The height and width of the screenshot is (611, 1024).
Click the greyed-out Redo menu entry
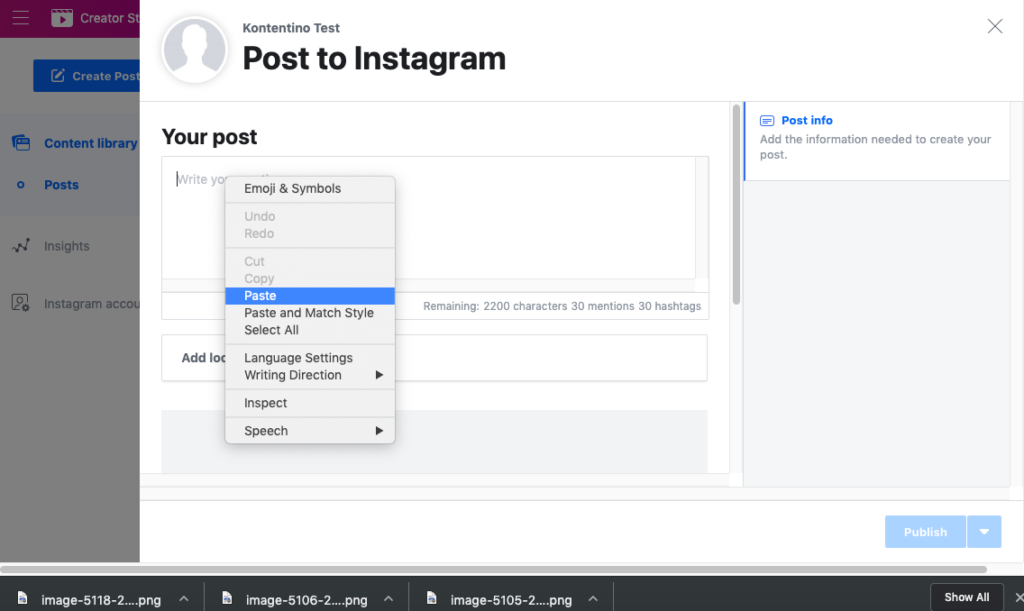coord(310,233)
